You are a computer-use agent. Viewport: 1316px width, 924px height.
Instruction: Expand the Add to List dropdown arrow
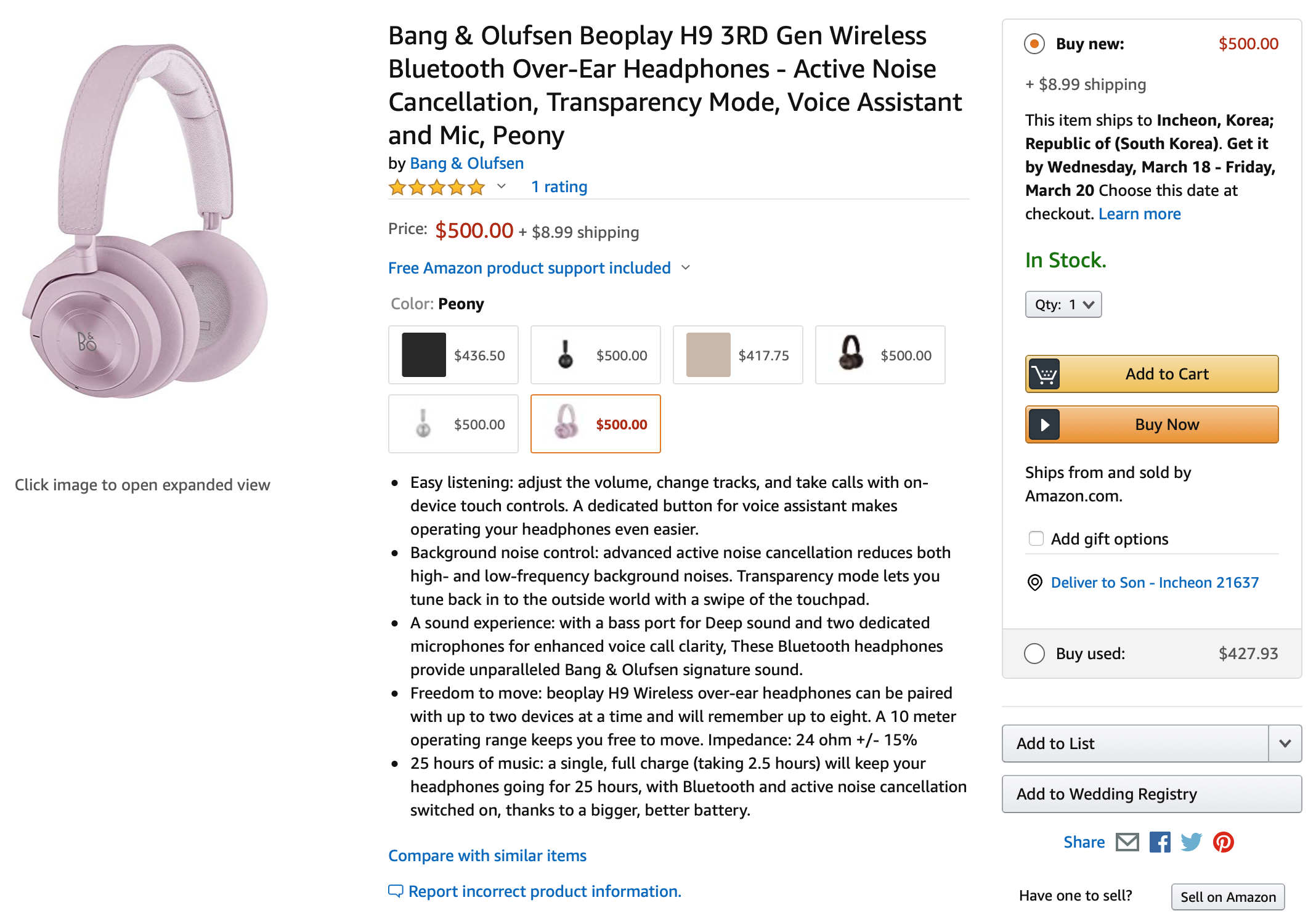[1285, 744]
